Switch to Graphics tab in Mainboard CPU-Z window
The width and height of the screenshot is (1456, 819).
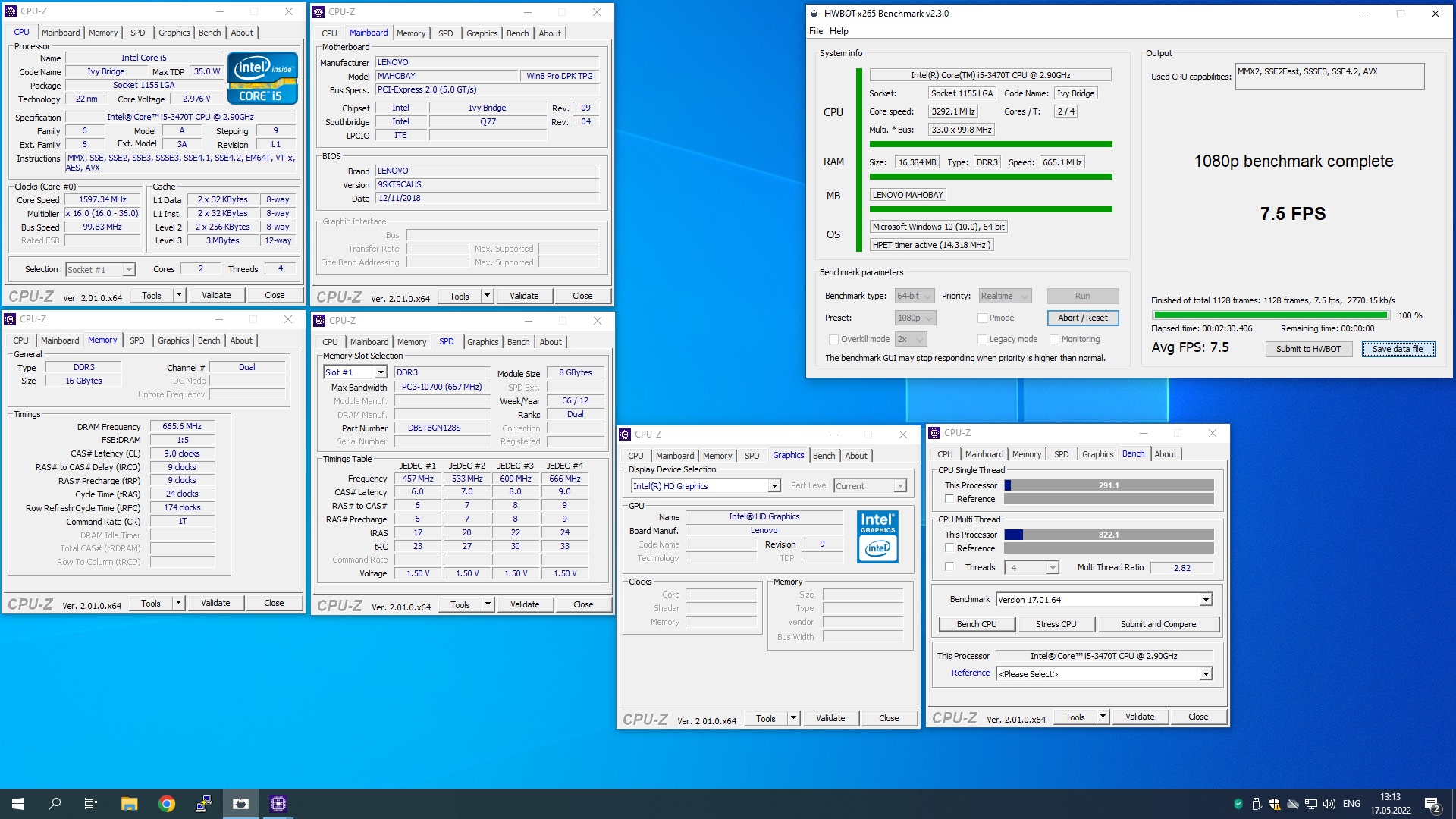482,33
